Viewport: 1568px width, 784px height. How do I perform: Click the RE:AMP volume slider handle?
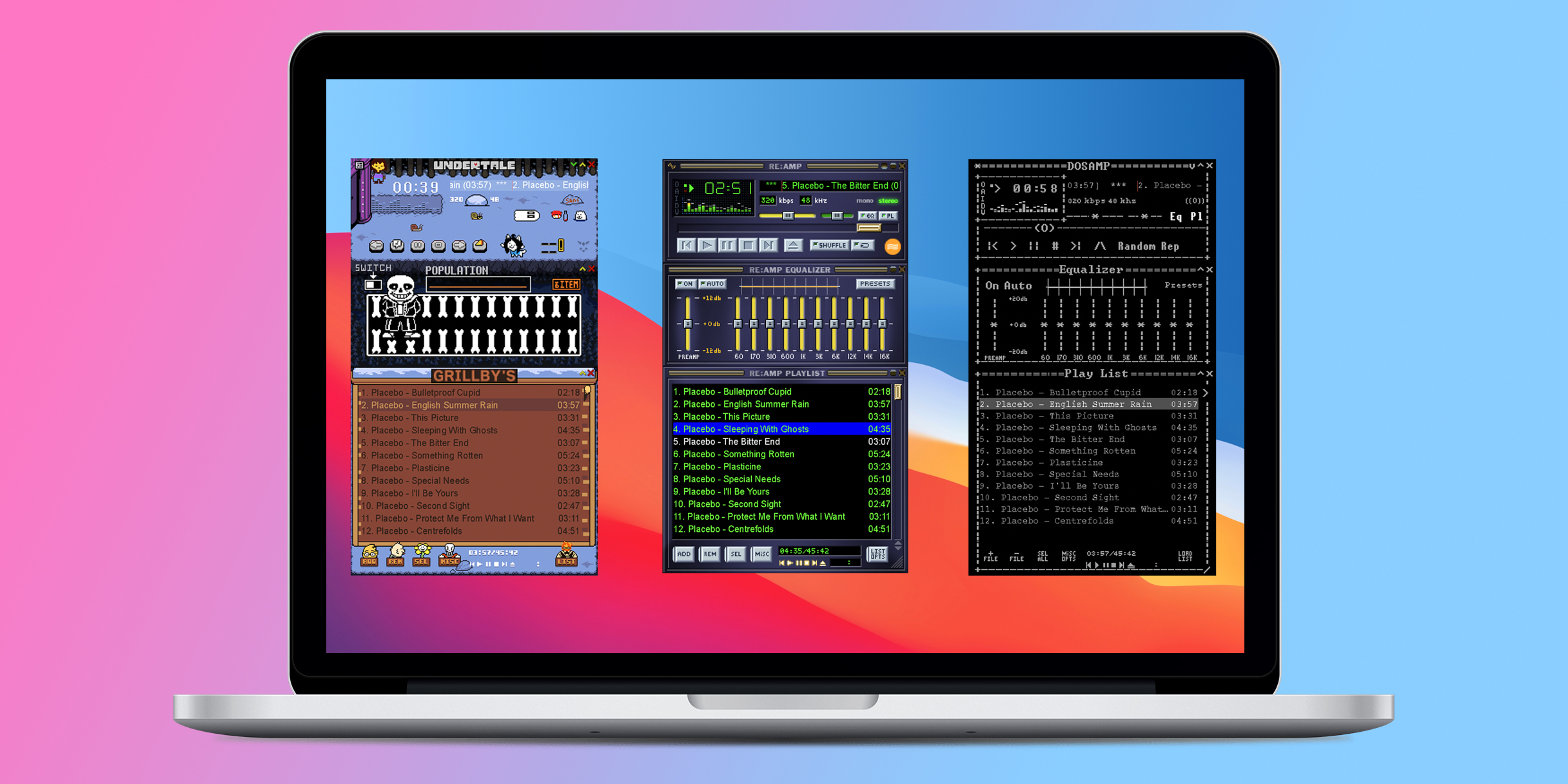[x=788, y=216]
